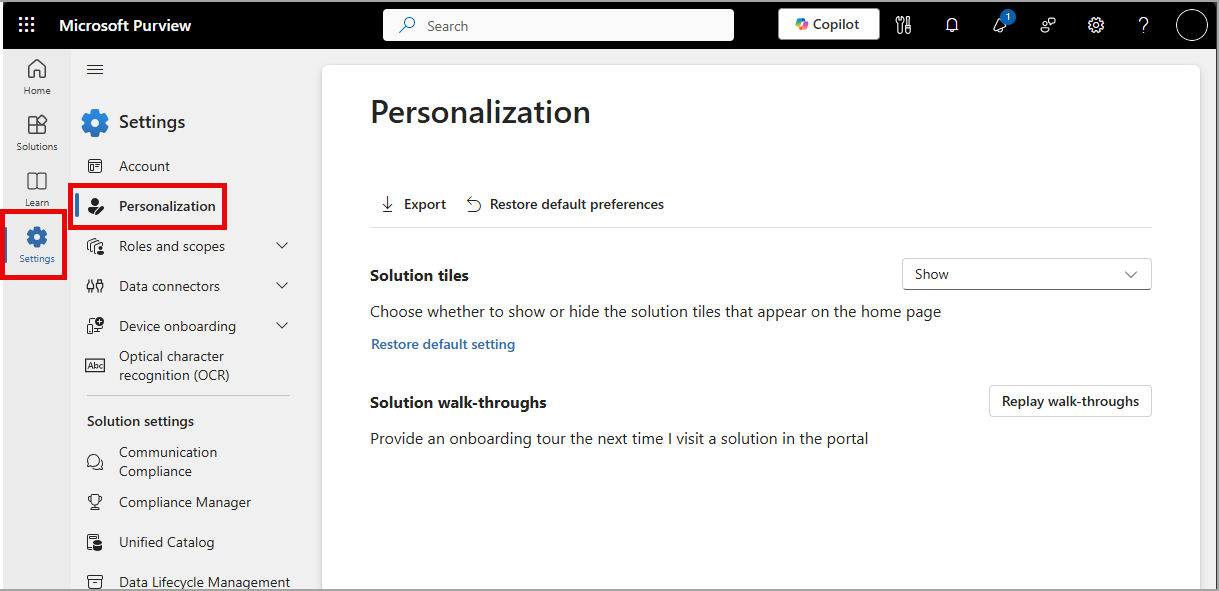This screenshot has width=1219, height=591.
Task: Click the tools icon next to Copilot
Action: (904, 25)
